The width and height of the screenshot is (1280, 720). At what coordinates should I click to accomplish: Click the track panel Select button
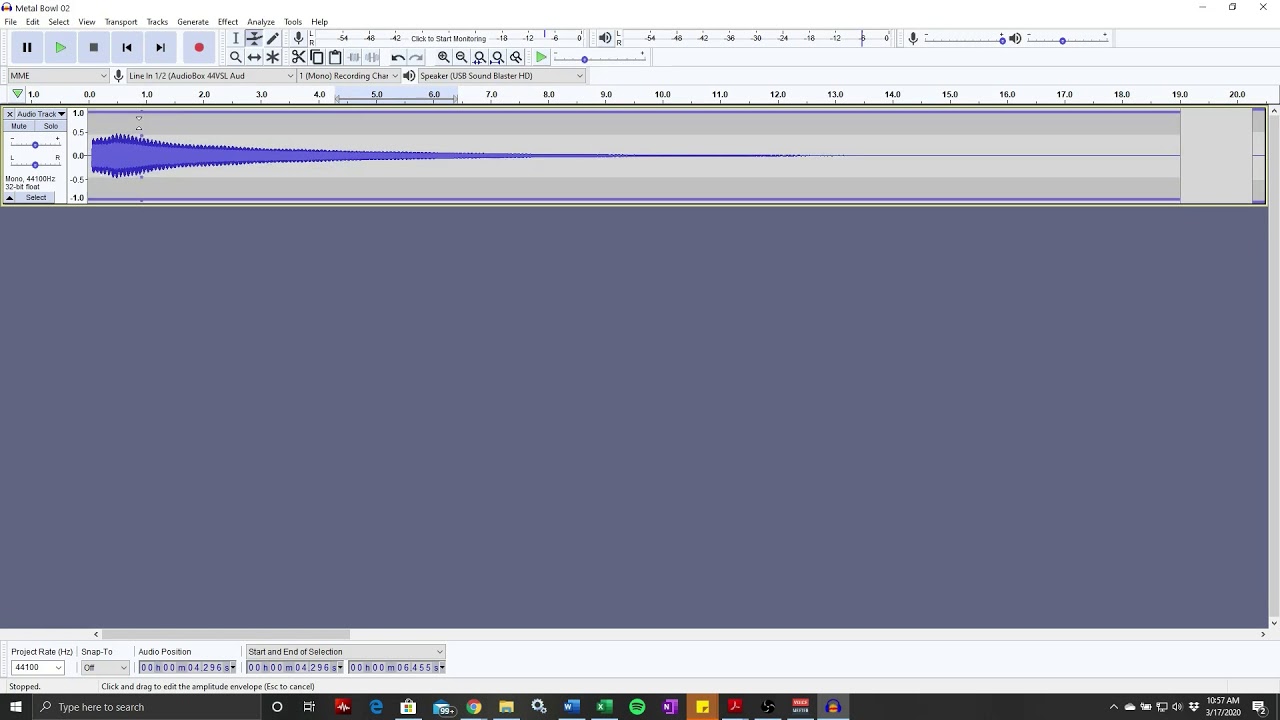pyautogui.click(x=36, y=198)
